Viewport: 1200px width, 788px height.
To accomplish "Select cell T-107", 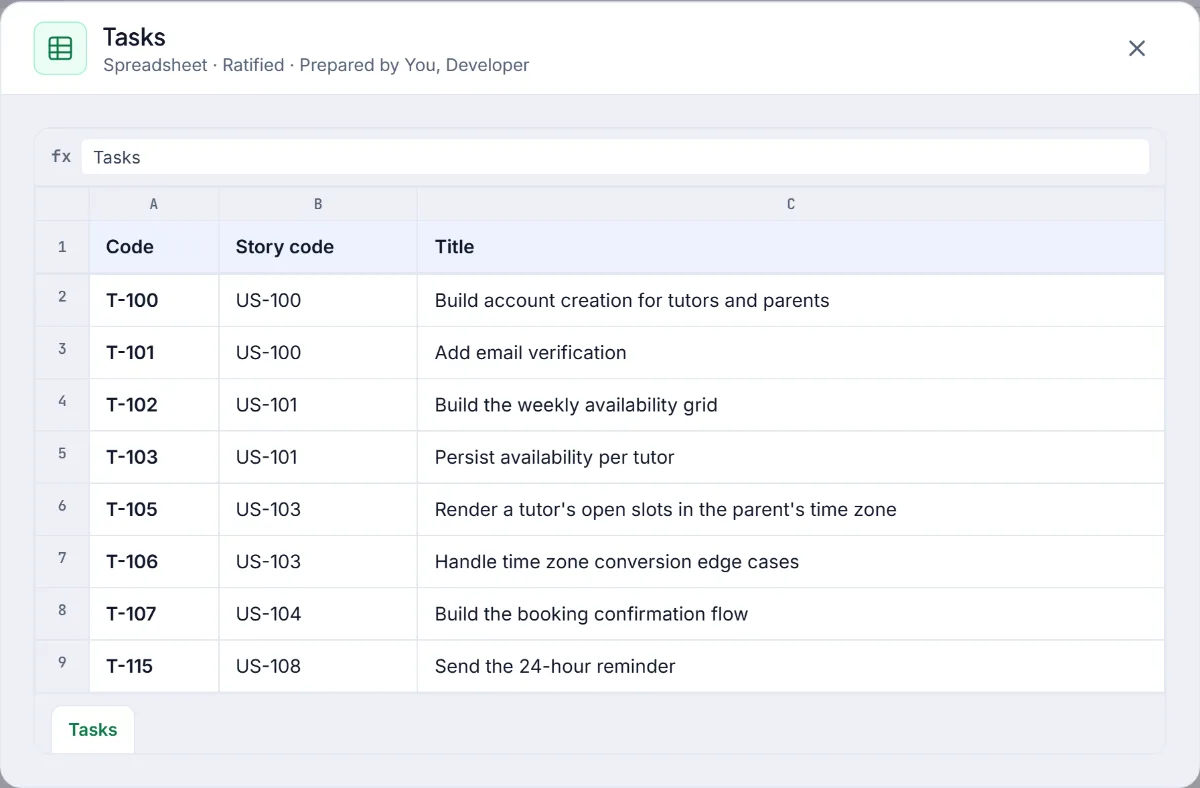I will [x=154, y=613].
